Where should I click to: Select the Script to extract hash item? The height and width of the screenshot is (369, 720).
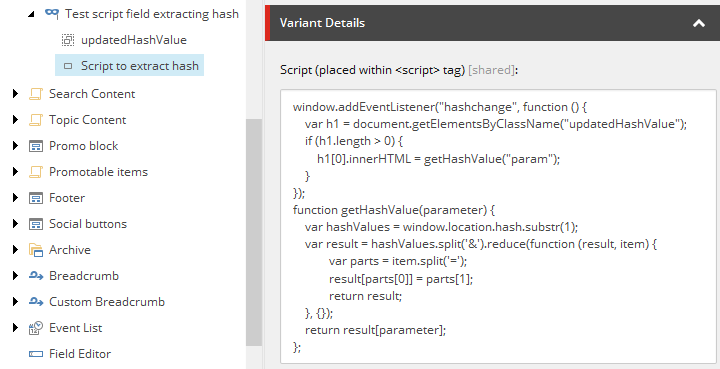coord(129,66)
